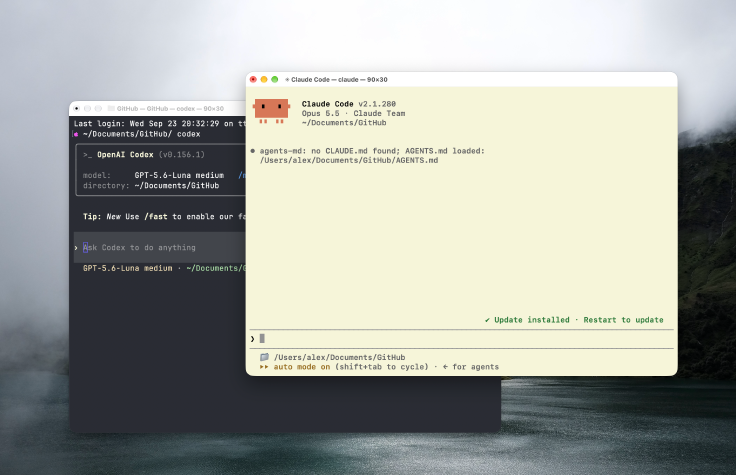This screenshot has width=736, height=475.
Task: Click the '/fast' Tip line in Codex
Action: click(x=164, y=216)
